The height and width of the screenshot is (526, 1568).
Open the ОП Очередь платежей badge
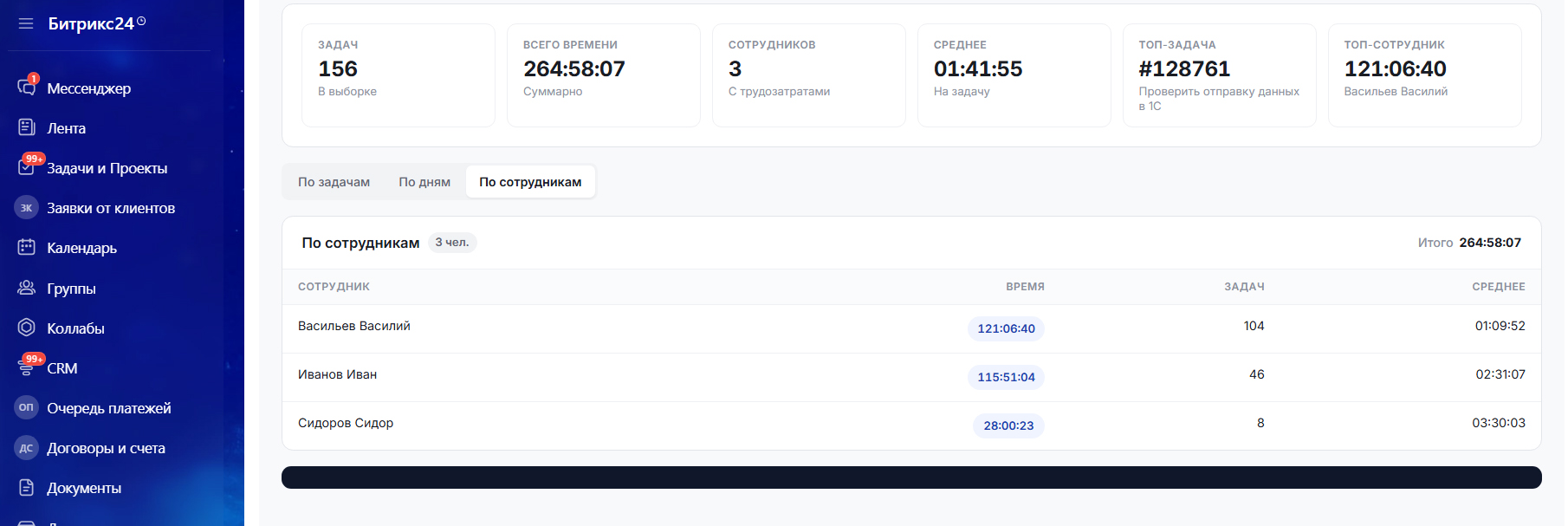click(27, 407)
